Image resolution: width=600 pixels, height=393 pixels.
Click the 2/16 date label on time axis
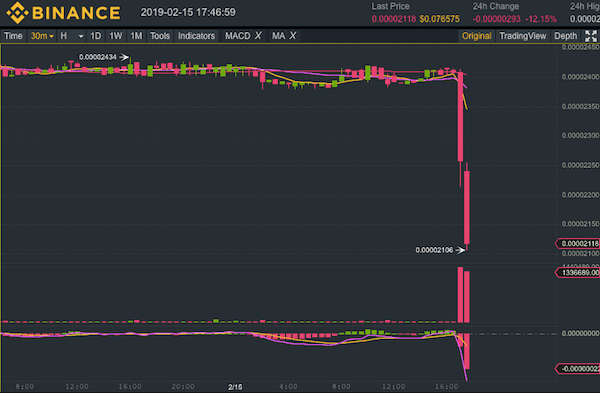click(x=235, y=387)
